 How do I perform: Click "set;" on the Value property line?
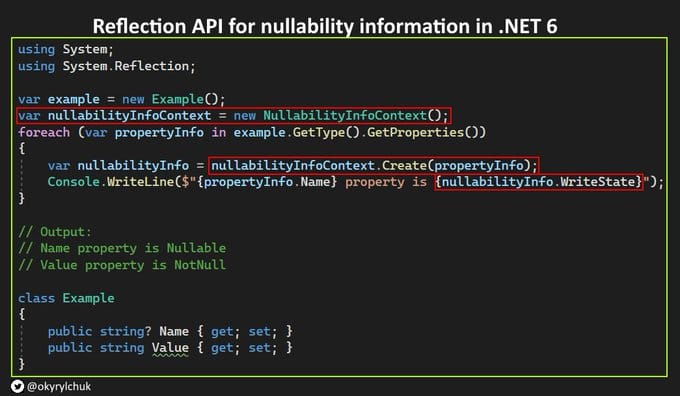click(x=262, y=348)
